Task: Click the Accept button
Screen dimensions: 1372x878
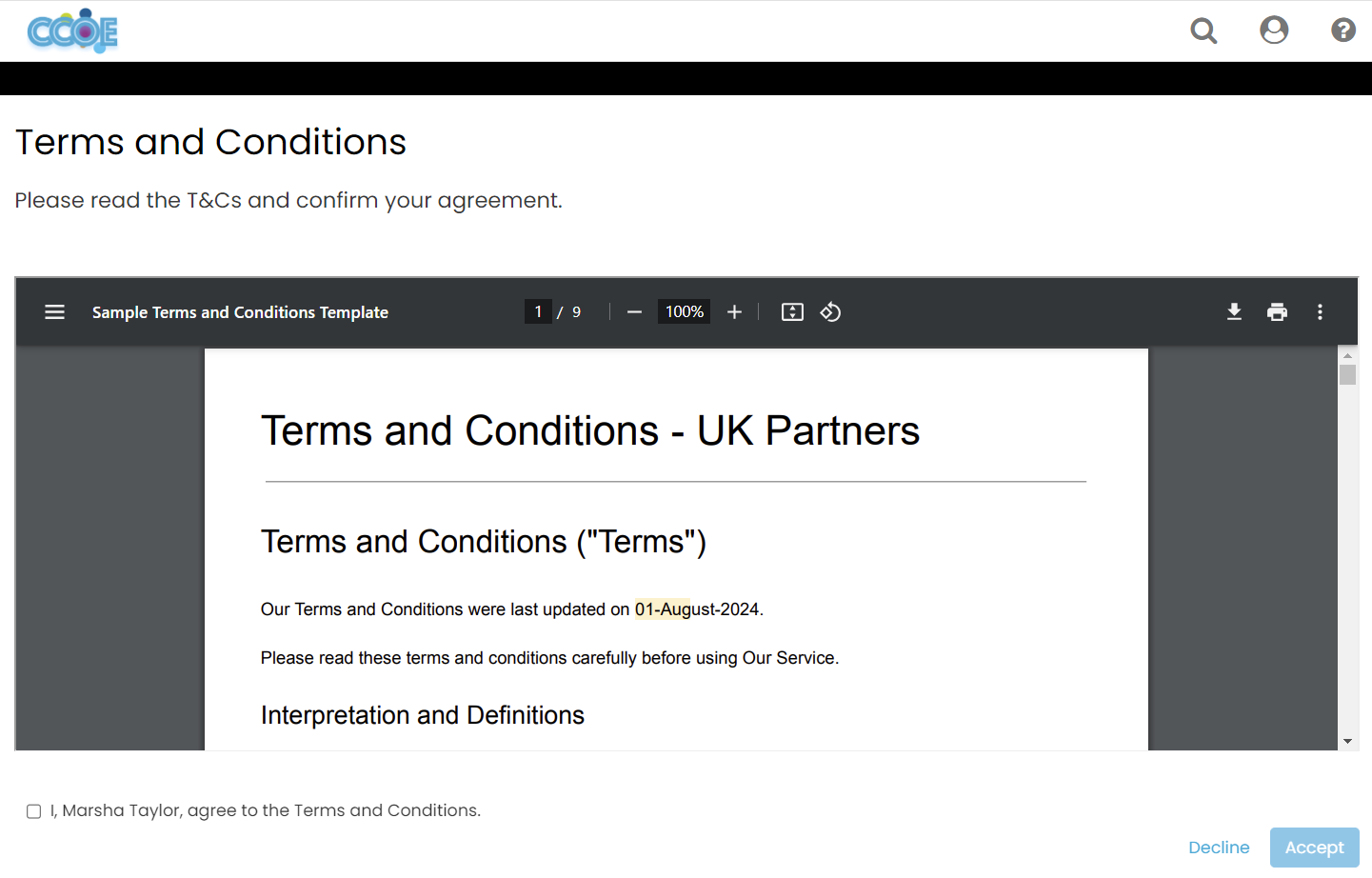Action: 1314,848
